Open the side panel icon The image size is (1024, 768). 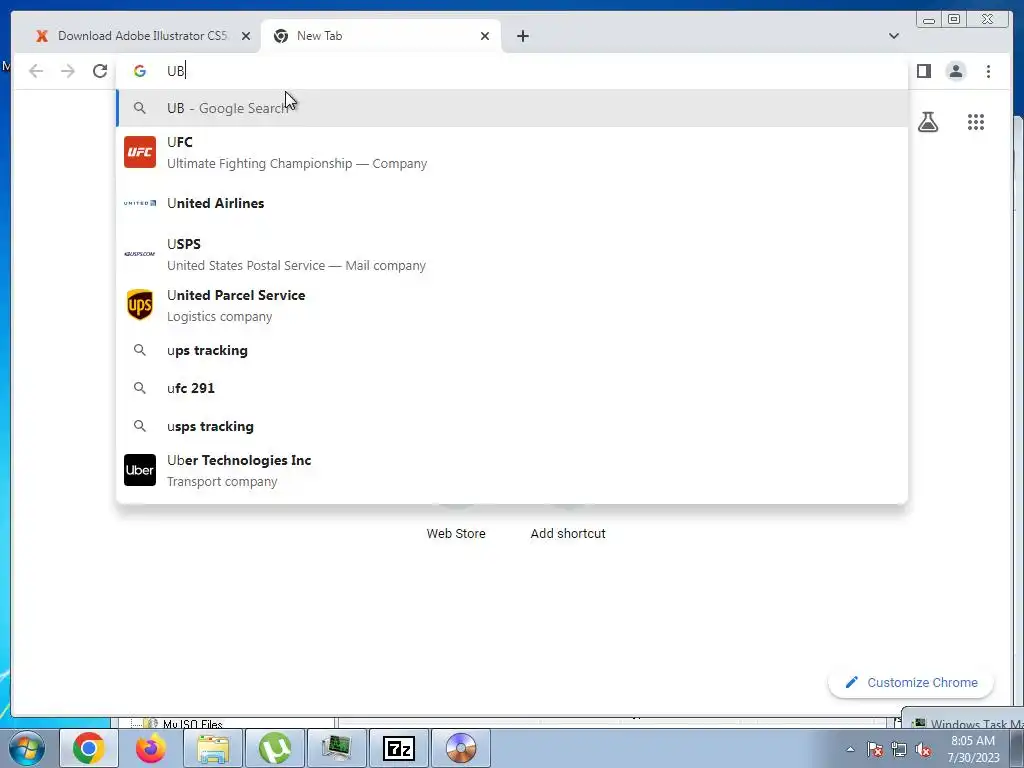coord(923,71)
